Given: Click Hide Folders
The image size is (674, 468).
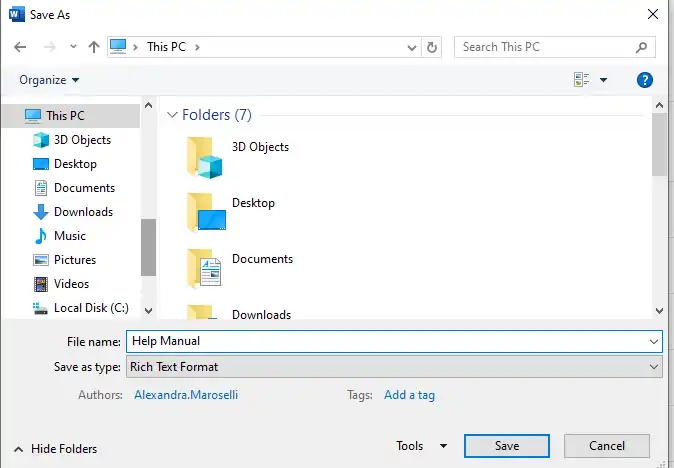Looking at the screenshot, I should coord(55,449).
